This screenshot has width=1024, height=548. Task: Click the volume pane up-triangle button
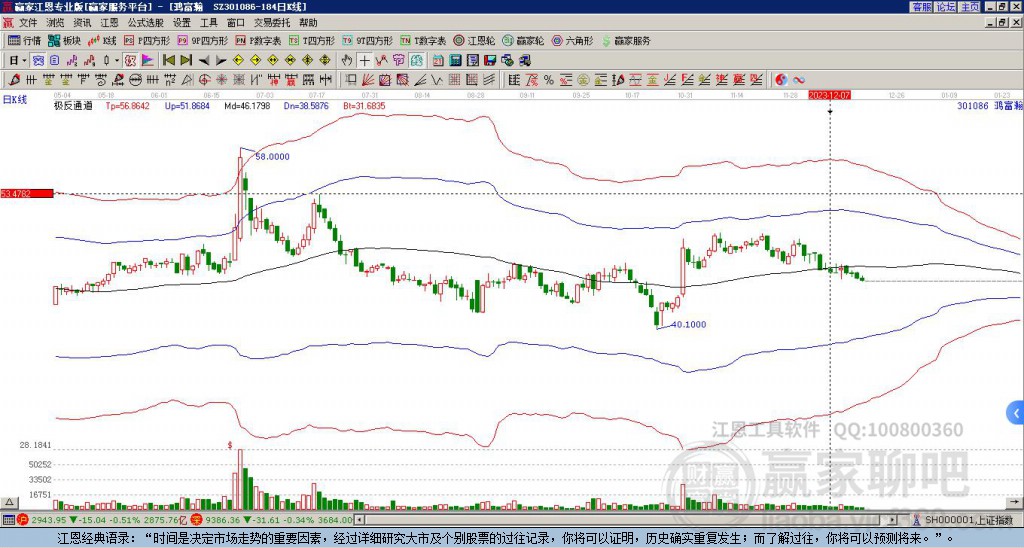point(8,503)
